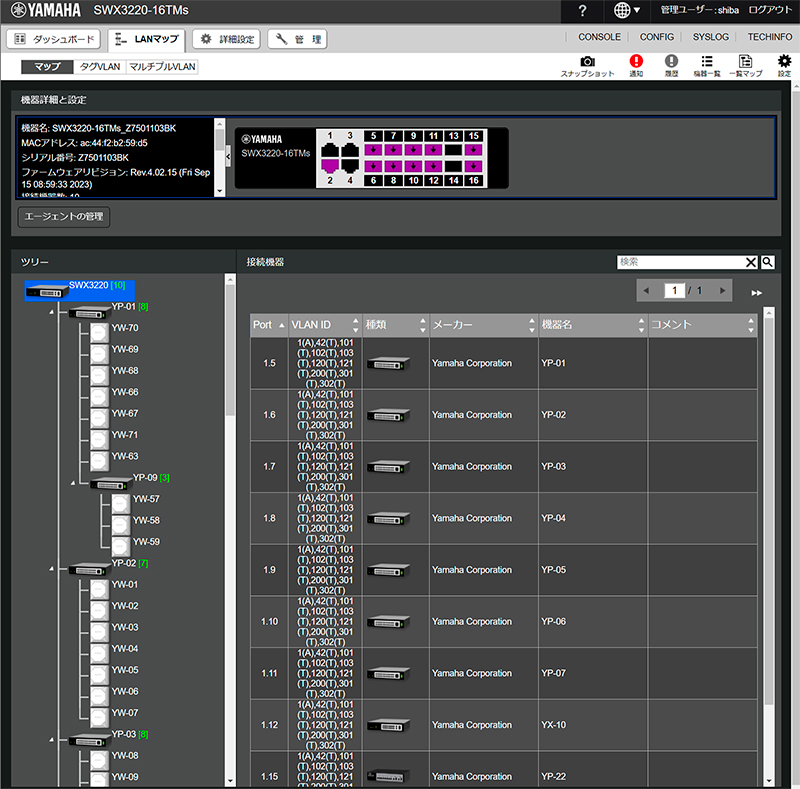Select port 6 on the switch diagram
Viewport: 800px width, 789px height.
click(373, 166)
